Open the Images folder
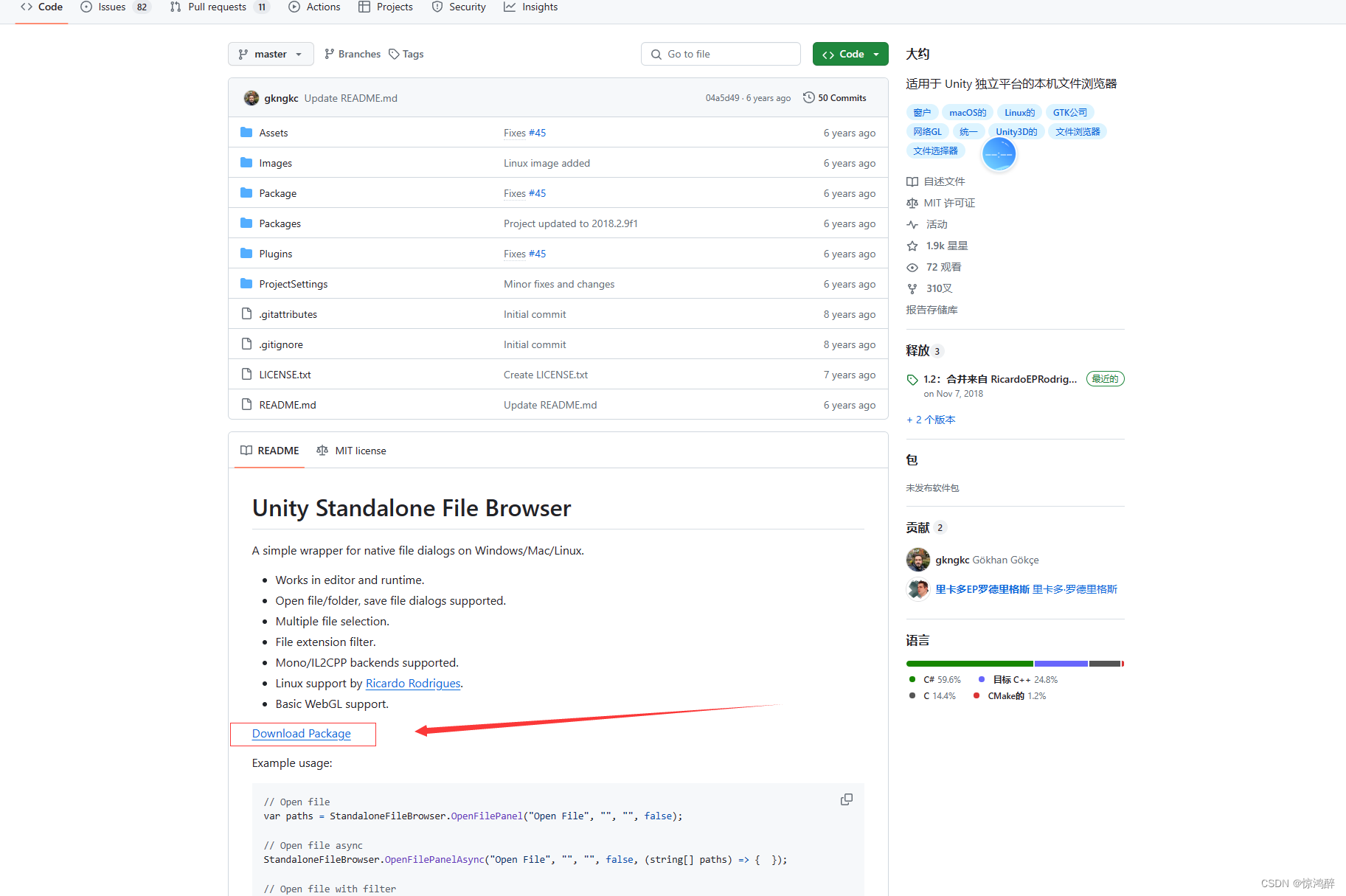1346x896 pixels. tap(276, 163)
